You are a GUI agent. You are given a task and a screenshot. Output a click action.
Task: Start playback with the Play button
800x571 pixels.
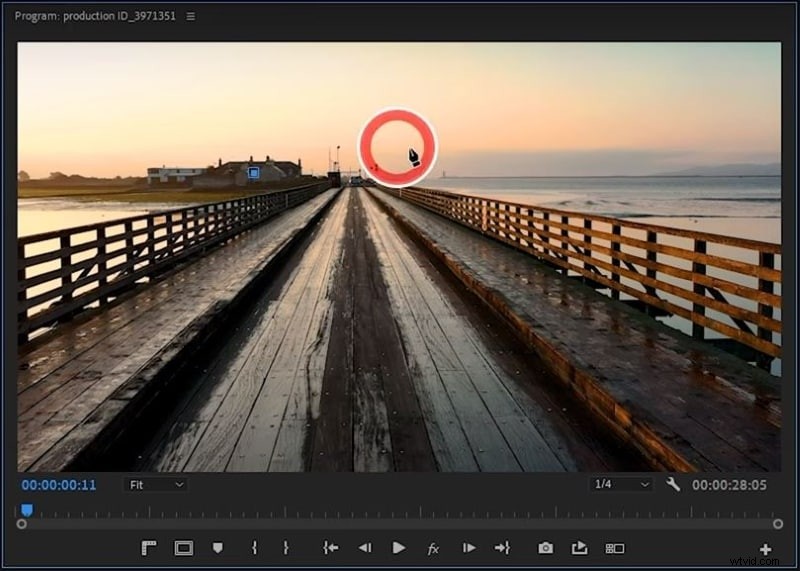coord(399,548)
